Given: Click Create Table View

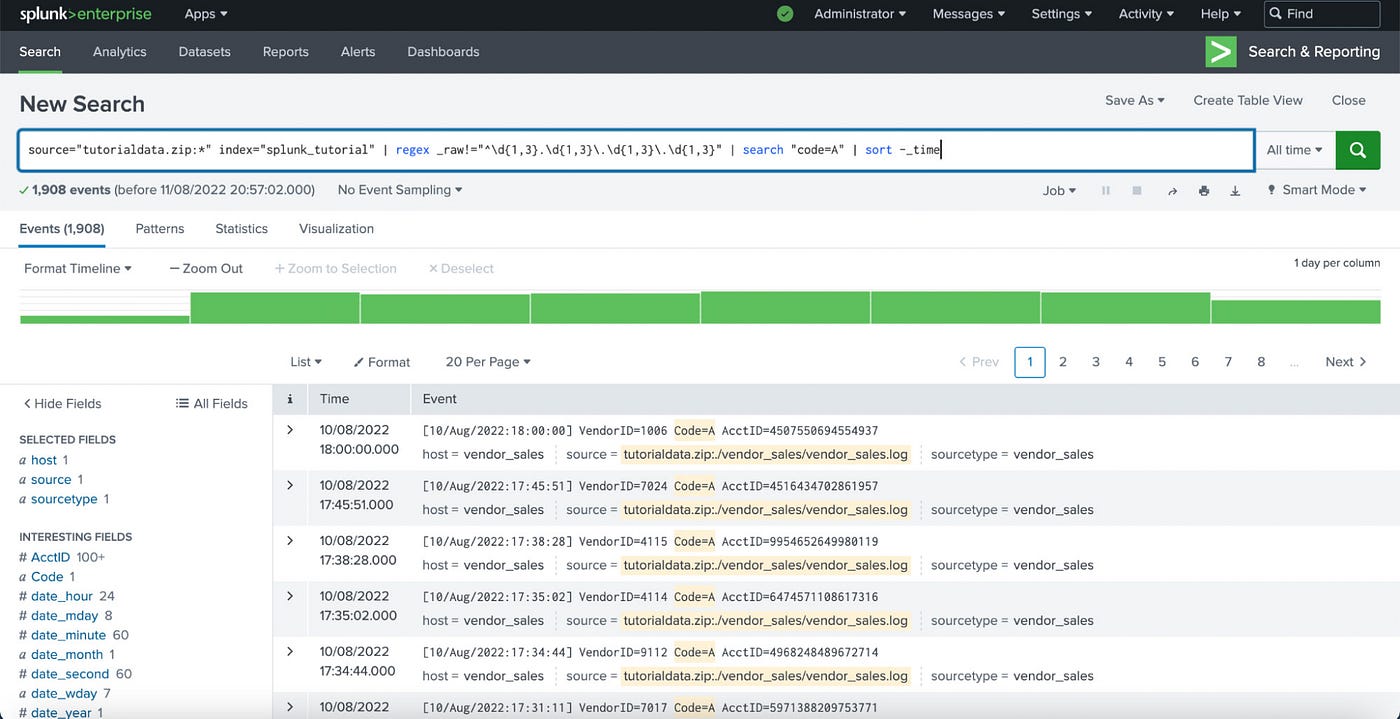Looking at the screenshot, I should pyautogui.click(x=1247, y=100).
